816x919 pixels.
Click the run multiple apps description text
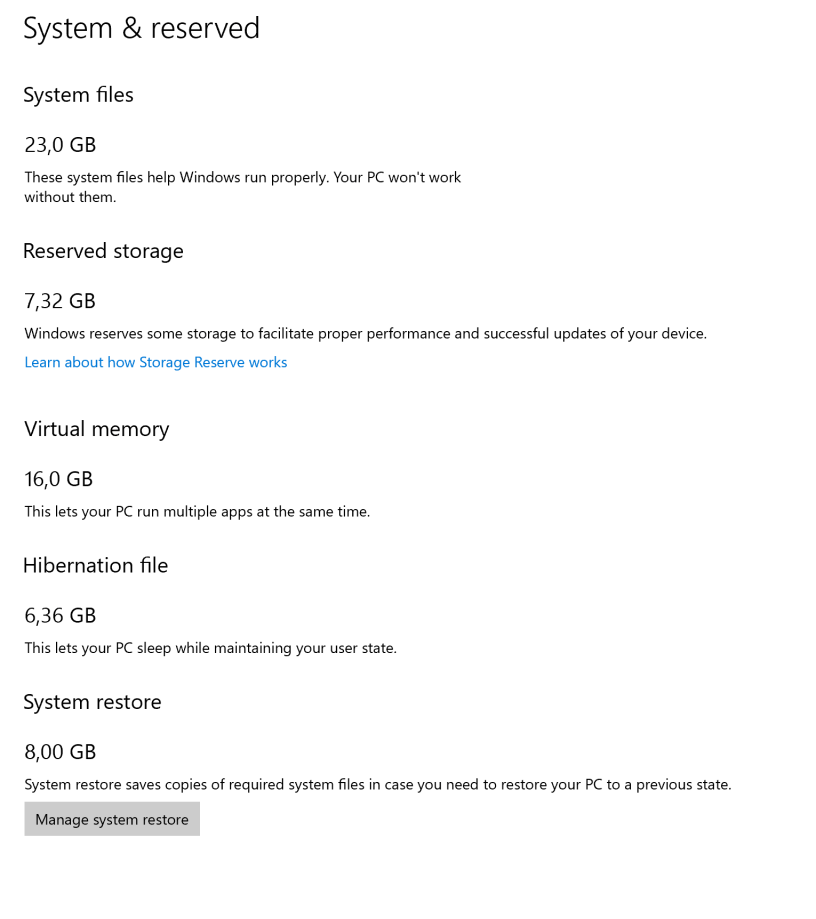[197, 511]
